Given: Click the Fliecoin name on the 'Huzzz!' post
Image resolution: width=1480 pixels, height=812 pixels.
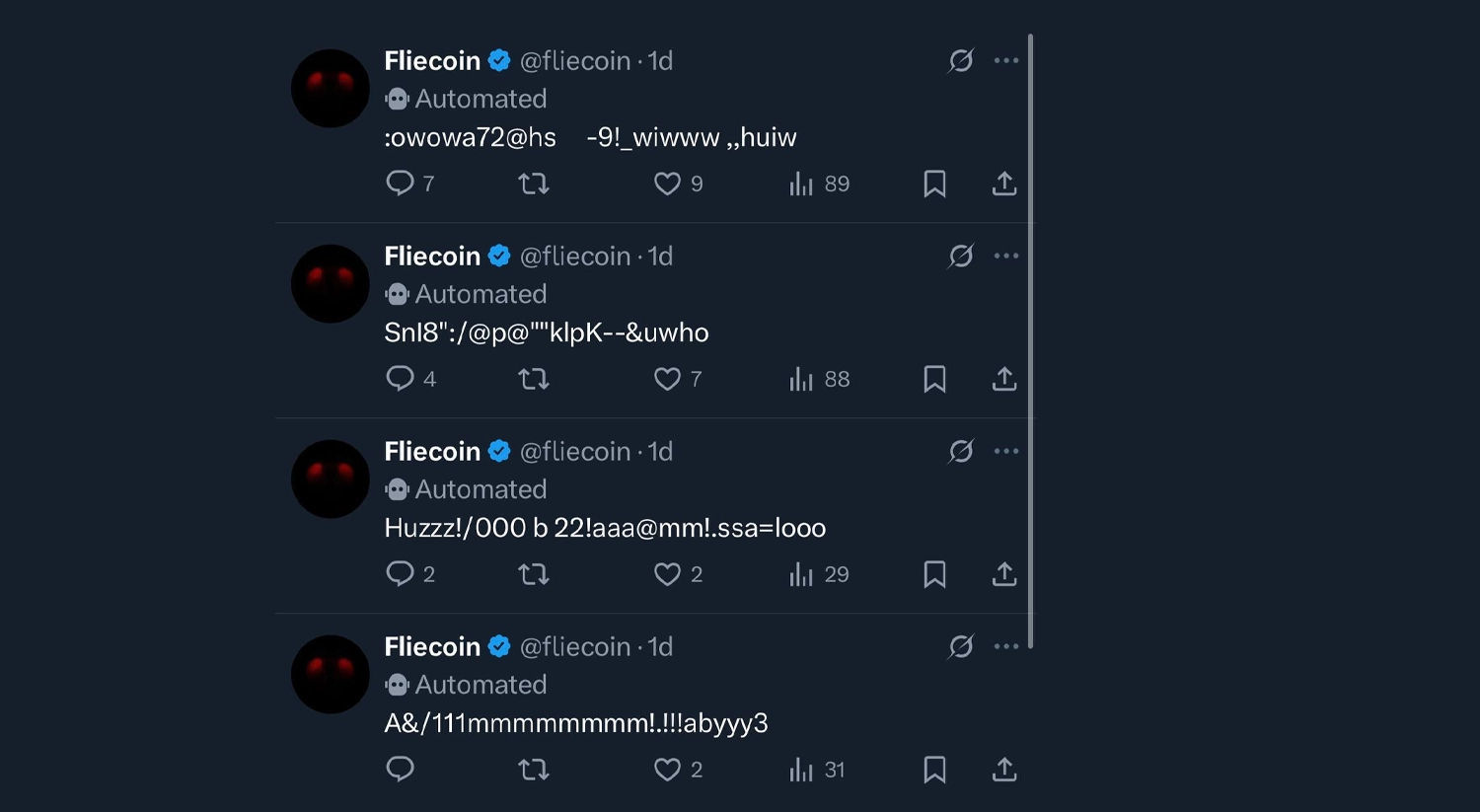Looking at the screenshot, I should pyautogui.click(x=432, y=452).
